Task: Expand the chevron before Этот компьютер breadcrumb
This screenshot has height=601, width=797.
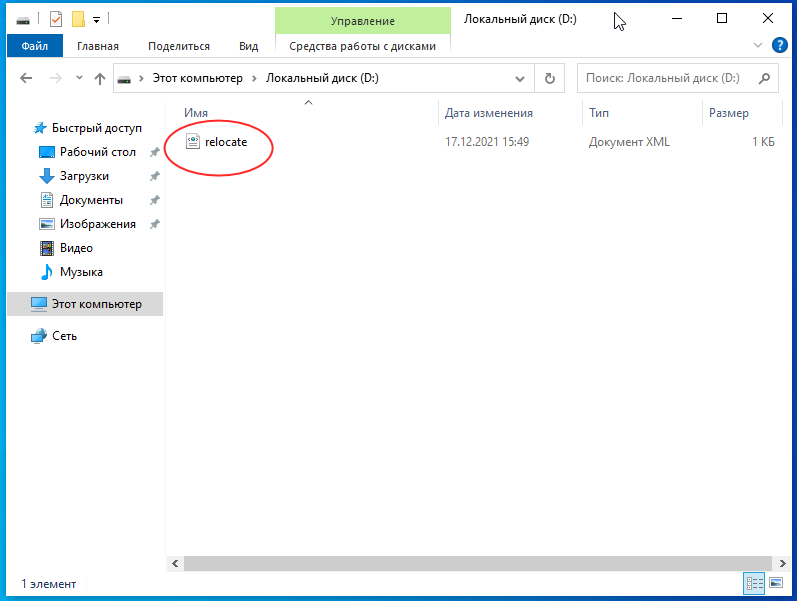Action: pyautogui.click(x=142, y=78)
